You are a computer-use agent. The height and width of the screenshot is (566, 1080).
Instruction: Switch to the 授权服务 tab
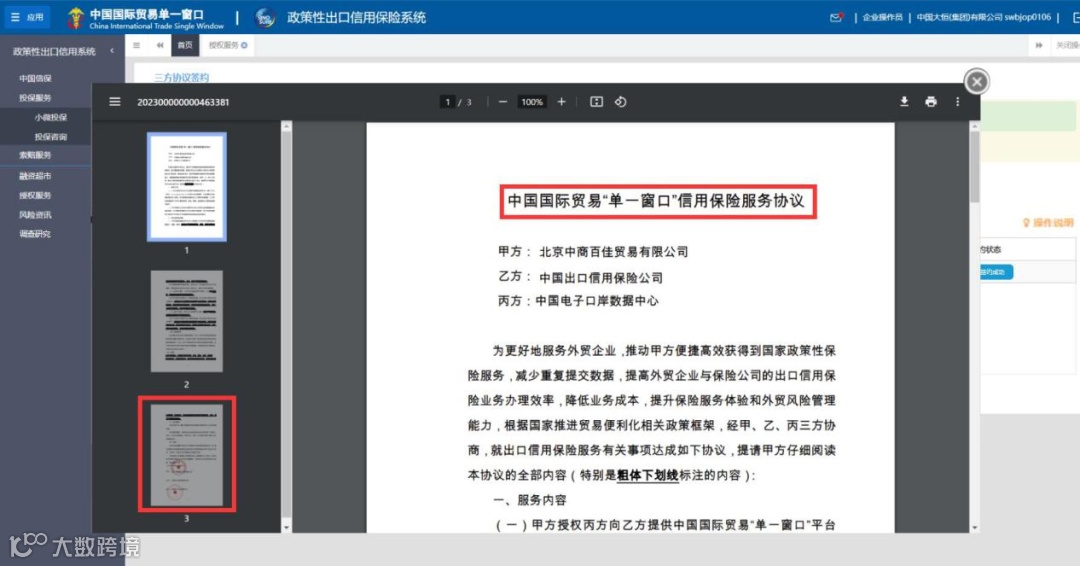[x=223, y=45]
